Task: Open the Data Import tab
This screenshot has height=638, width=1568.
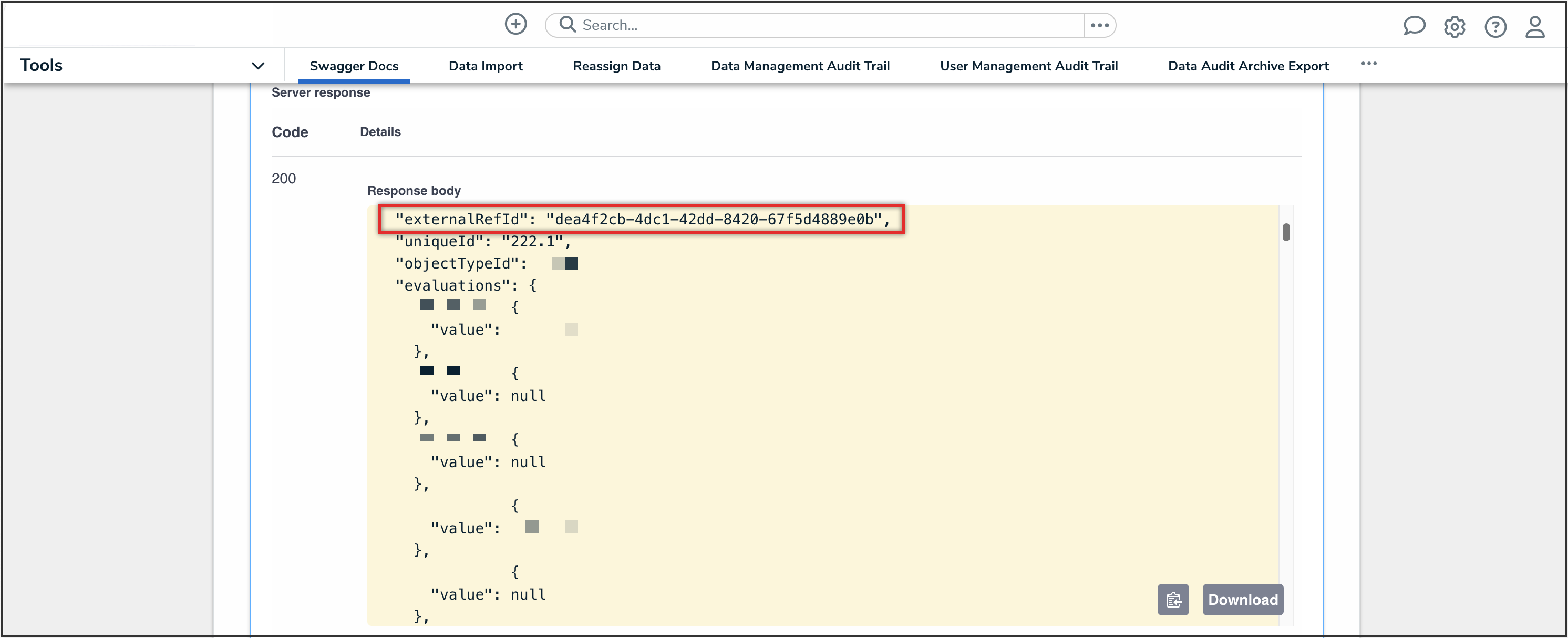Action: click(485, 66)
